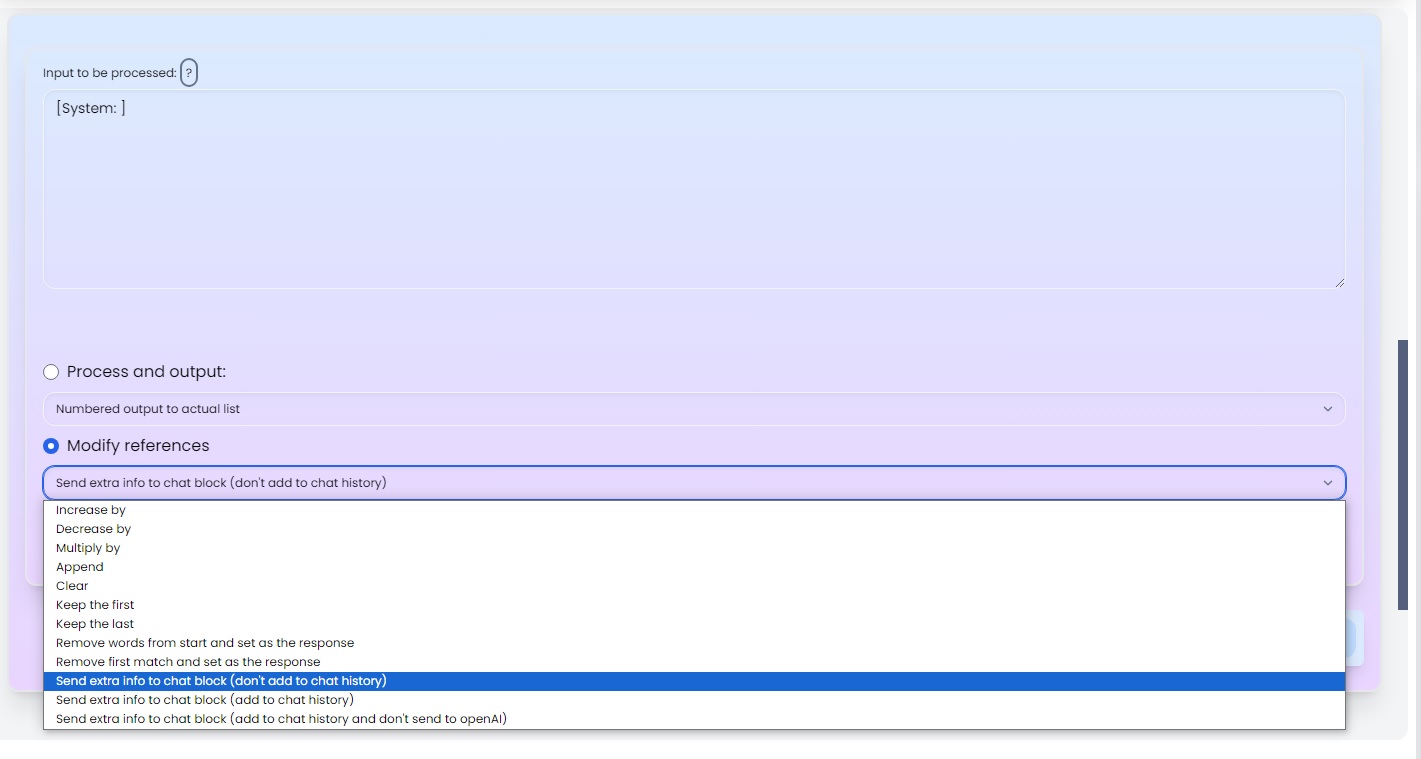
Task: Select Multiply by from the list
Action: [88, 548]
